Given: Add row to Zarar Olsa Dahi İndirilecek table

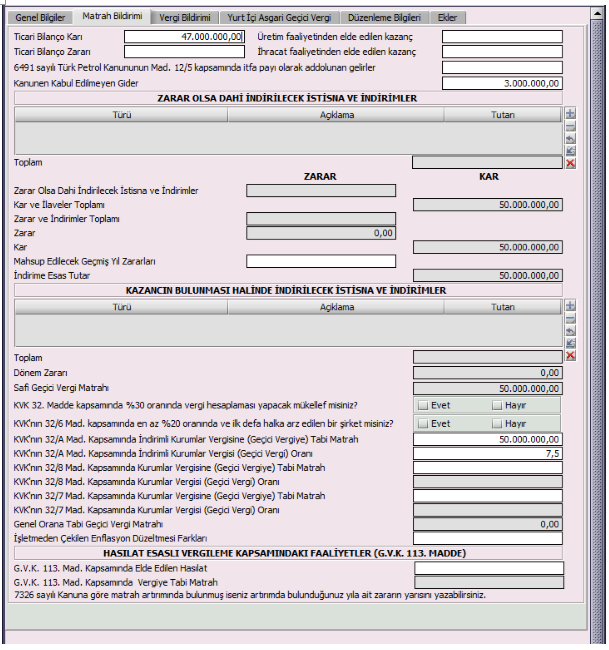Looking at the screenshot, I should click(570, 113).
